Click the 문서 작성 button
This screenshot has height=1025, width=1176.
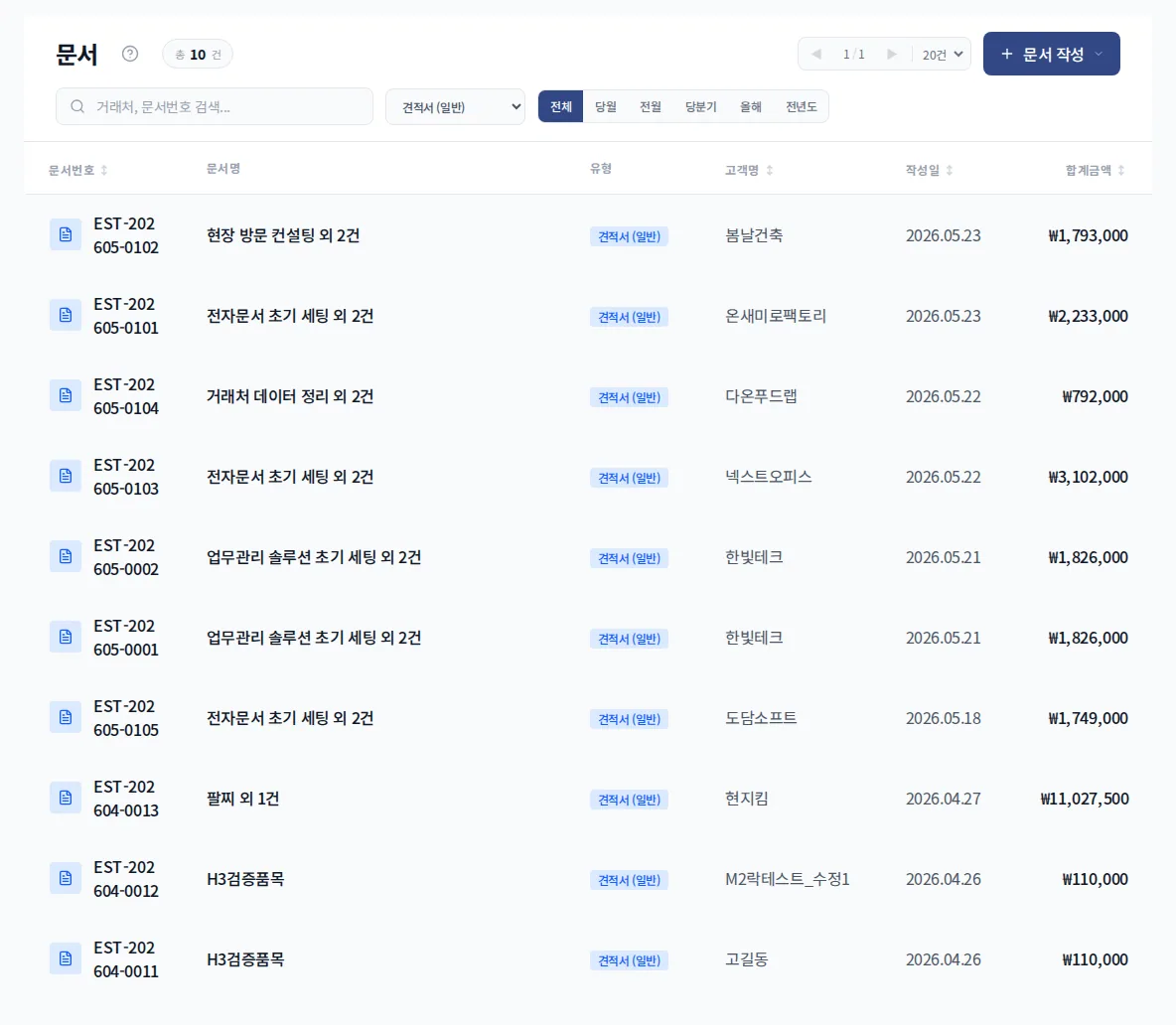point(1052,54)
